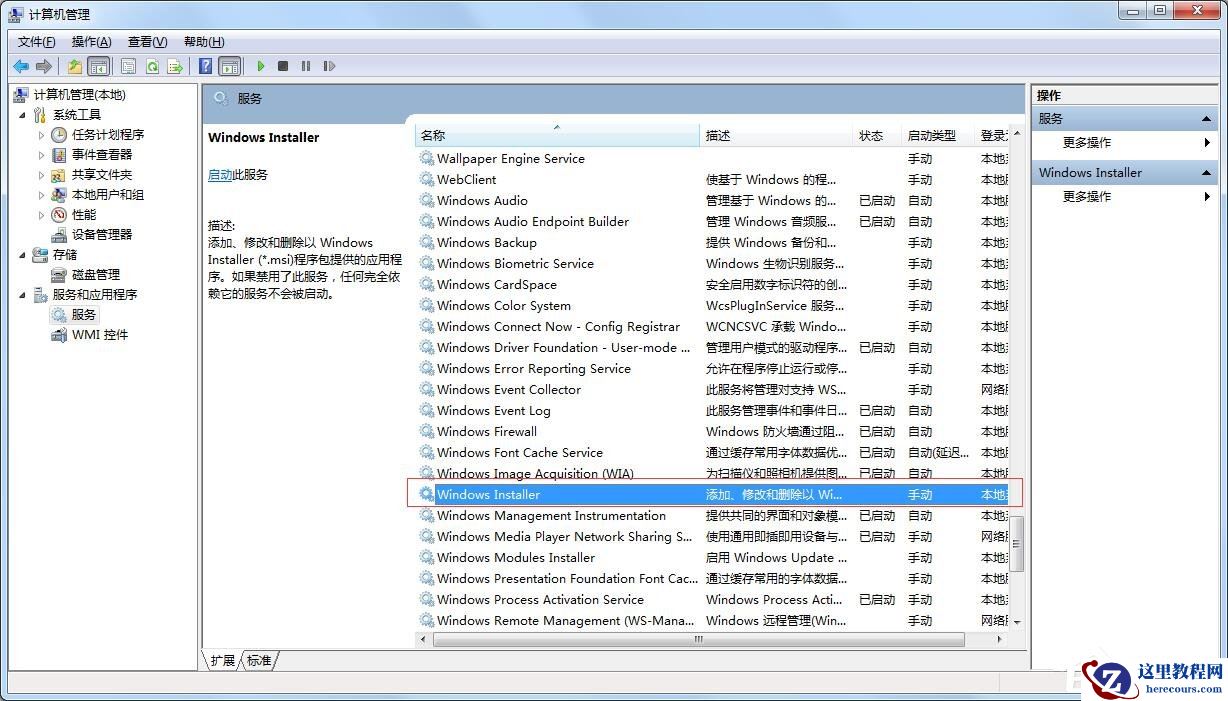
Task: Start the service using the green play icon
Action: point(260,66)
